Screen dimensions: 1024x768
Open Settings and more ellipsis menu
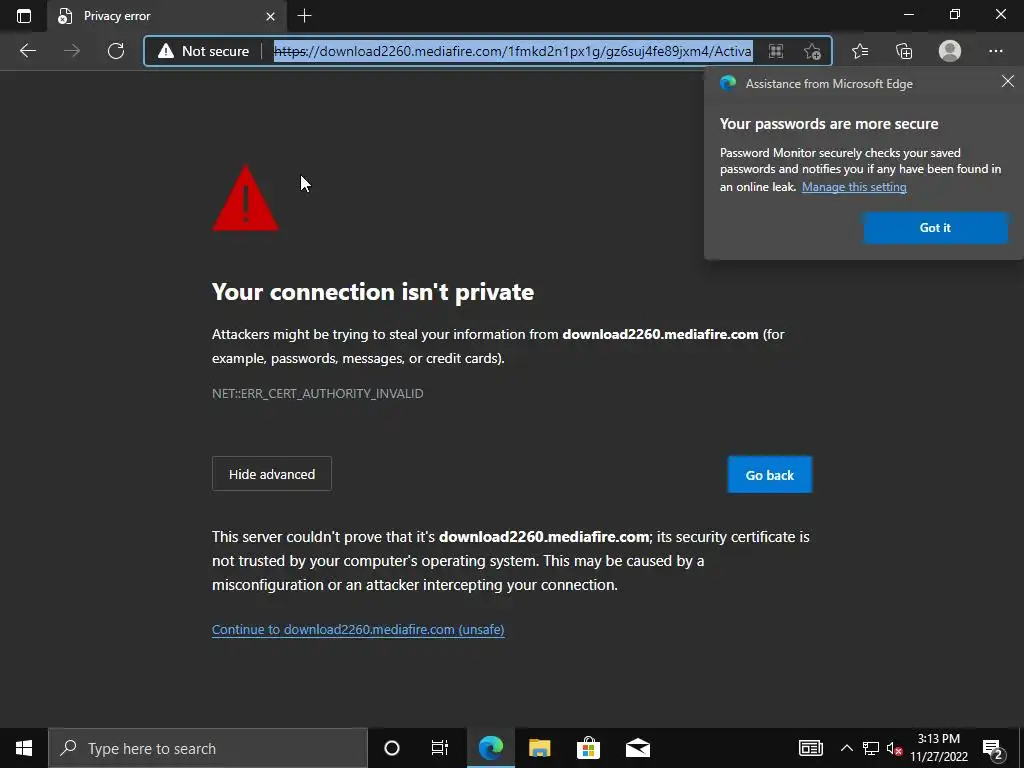coord(995,51)
